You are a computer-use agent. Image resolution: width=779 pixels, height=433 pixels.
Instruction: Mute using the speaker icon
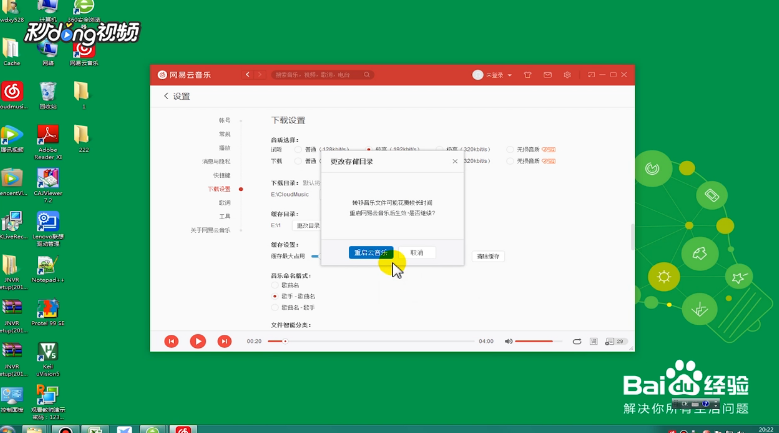pyautogui.click(x=508, y=341)
